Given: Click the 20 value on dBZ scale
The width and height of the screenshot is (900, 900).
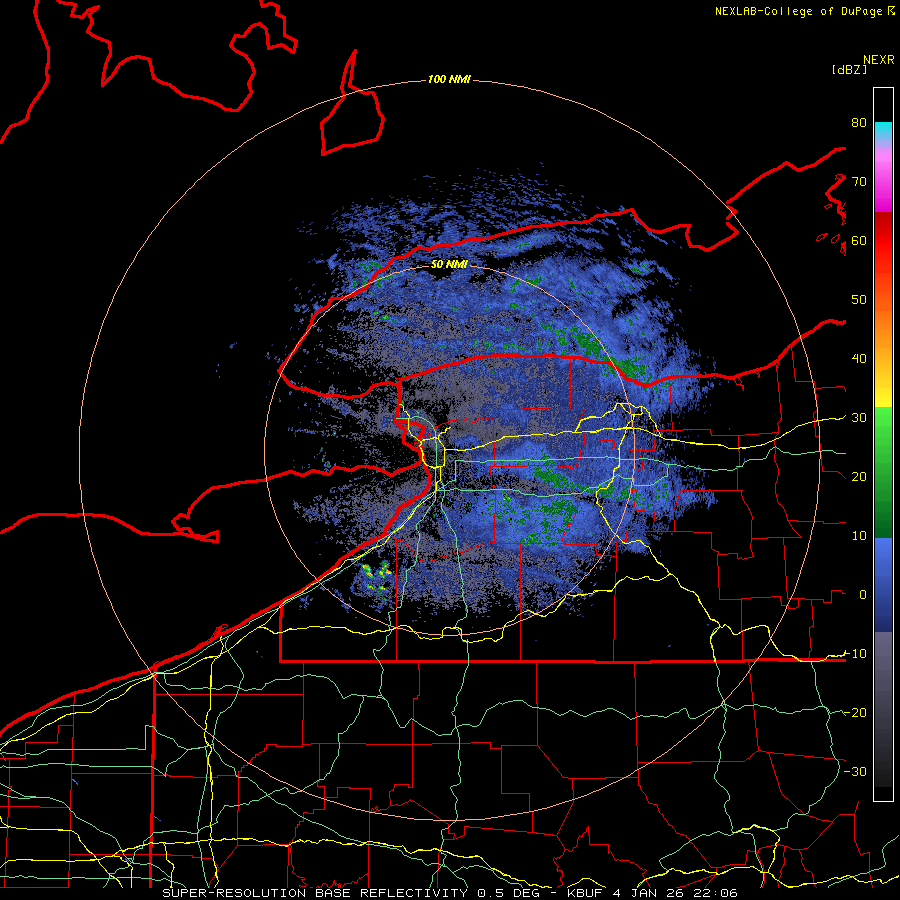Looking at the screenshot, I should (x=859, y=477).
